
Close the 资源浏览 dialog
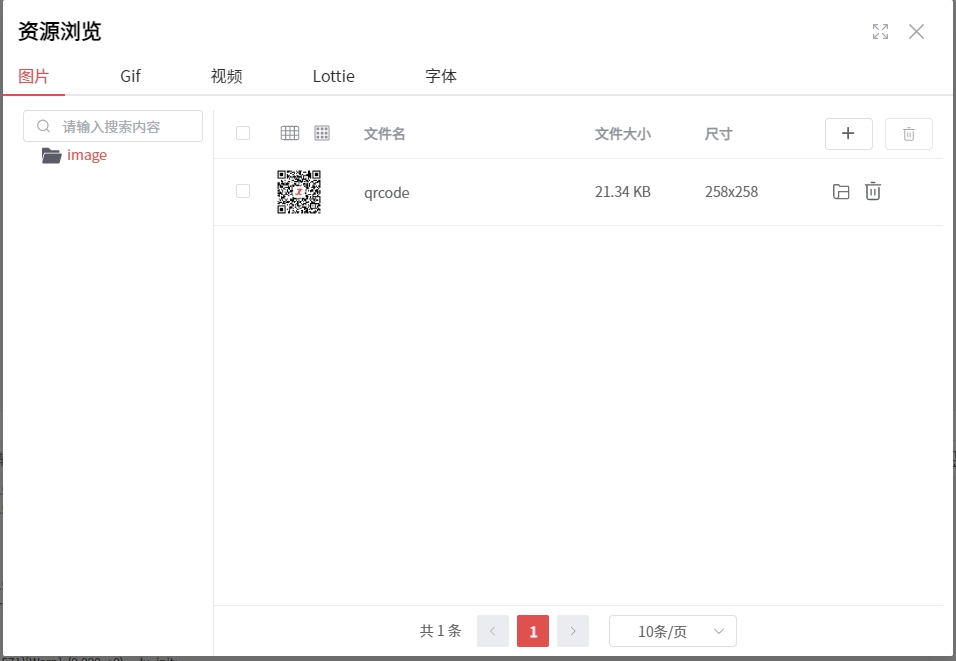coord(916,32)
